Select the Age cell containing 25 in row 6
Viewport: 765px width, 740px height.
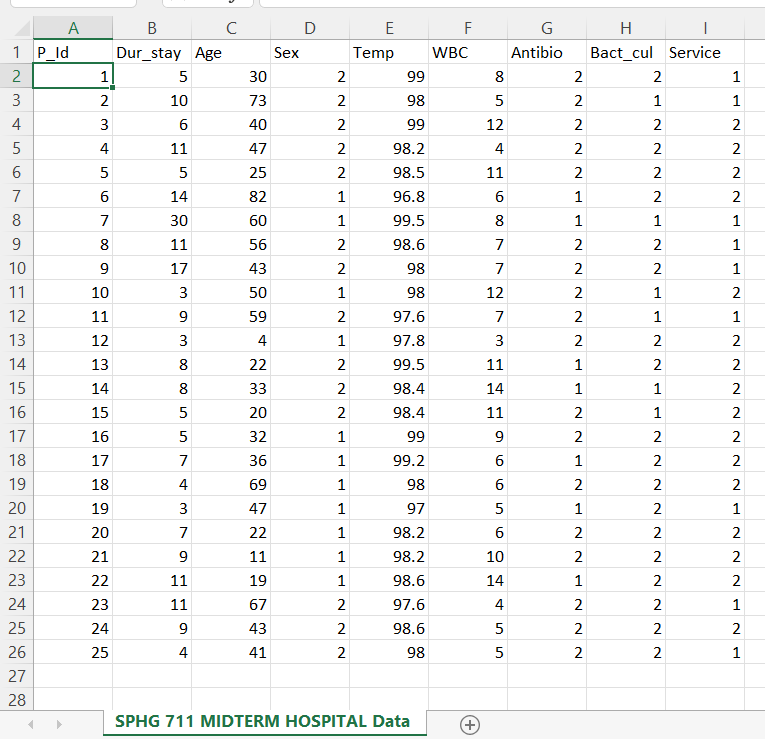[231, 172]
